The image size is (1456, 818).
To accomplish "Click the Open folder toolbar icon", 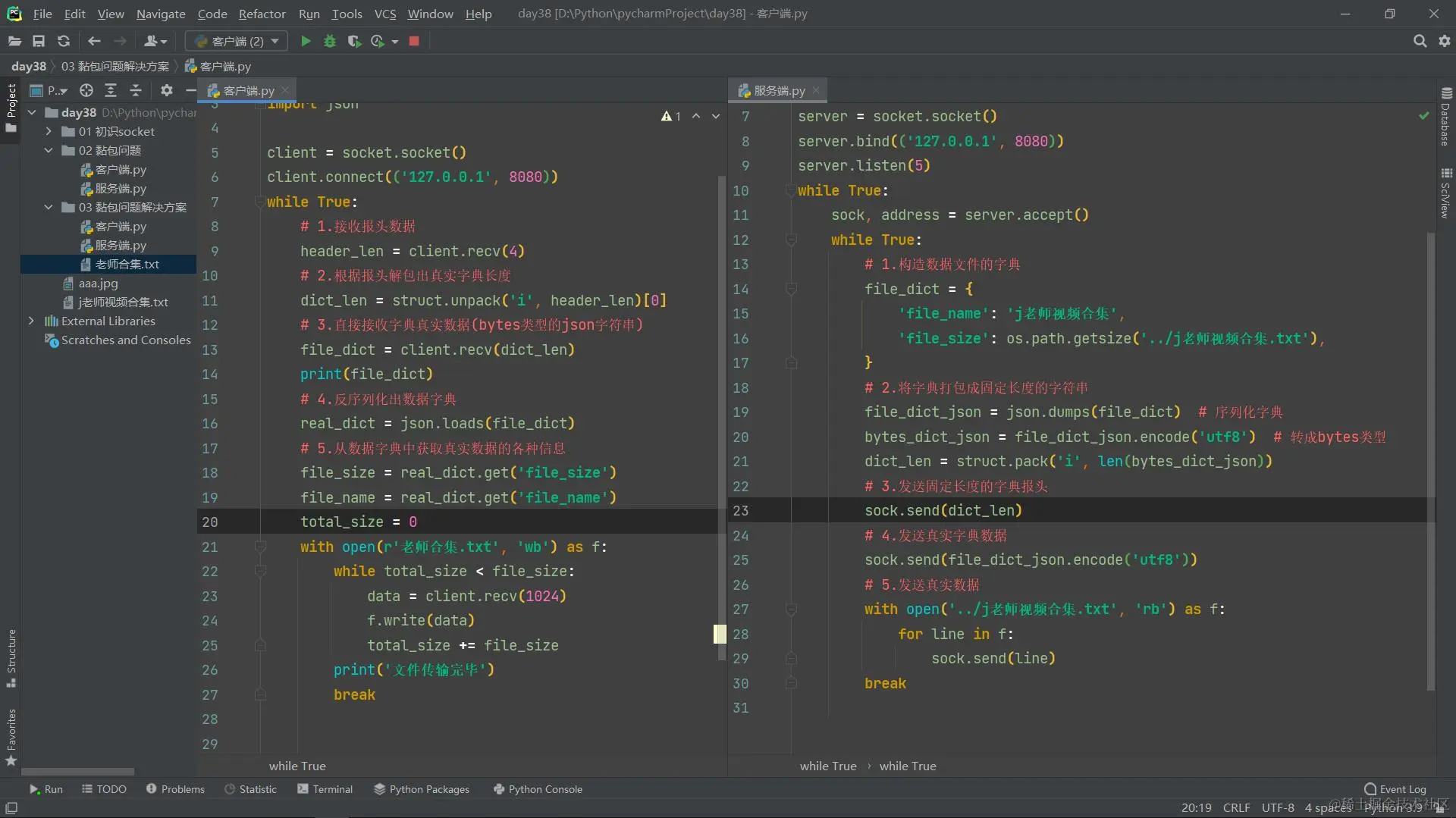I will click(14, 41).
